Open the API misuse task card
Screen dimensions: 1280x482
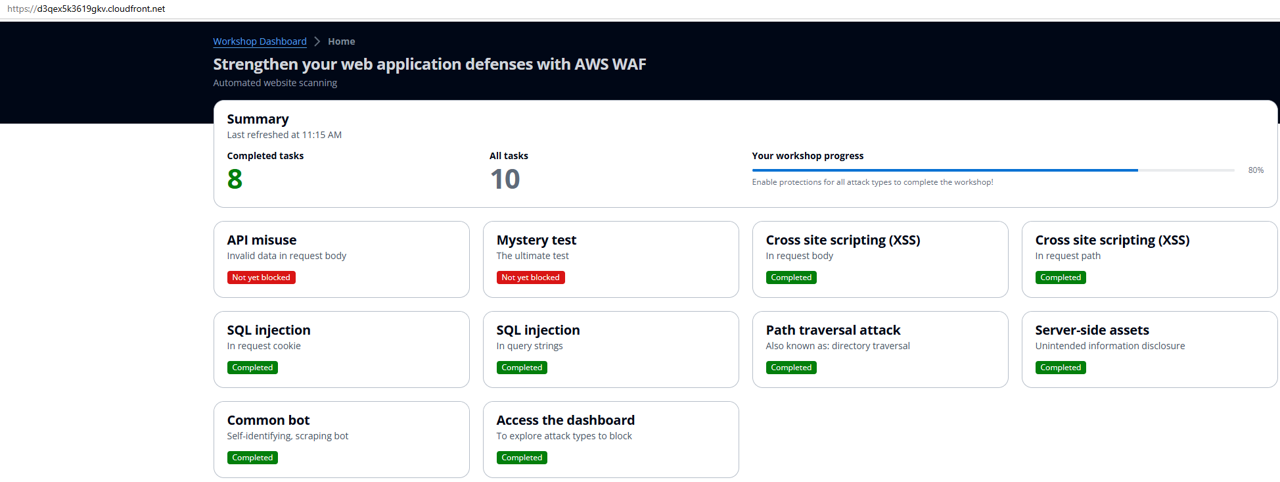pos(341,259)
